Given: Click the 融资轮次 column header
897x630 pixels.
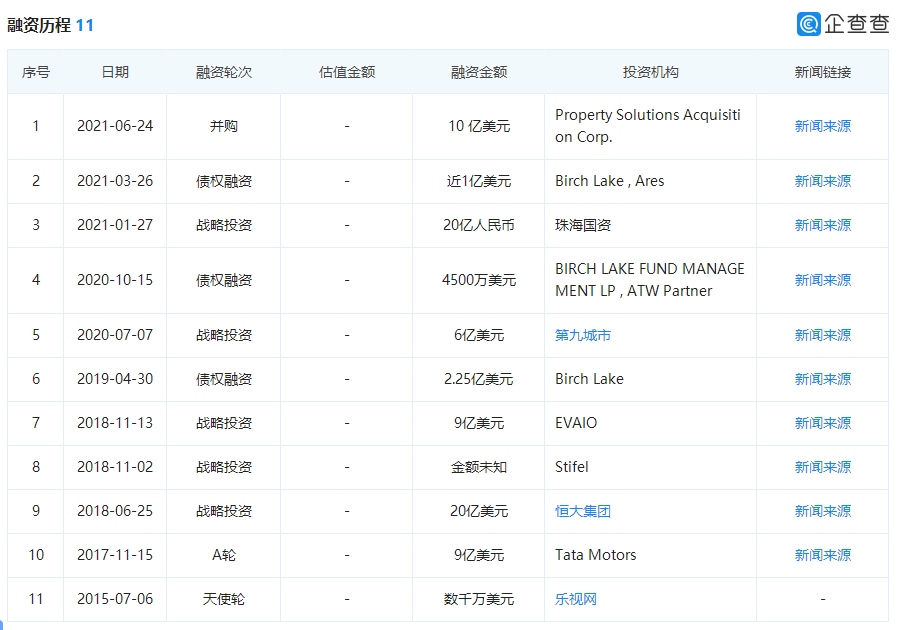Looking at the screenshot, I should (224, 72).
